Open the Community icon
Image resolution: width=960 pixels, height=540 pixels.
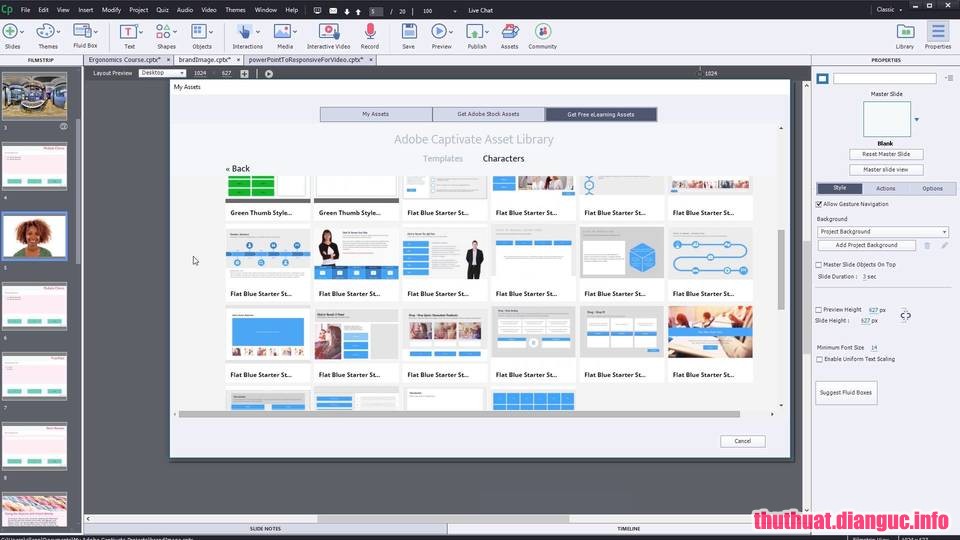pyautogui.click(x=542, y=31)
